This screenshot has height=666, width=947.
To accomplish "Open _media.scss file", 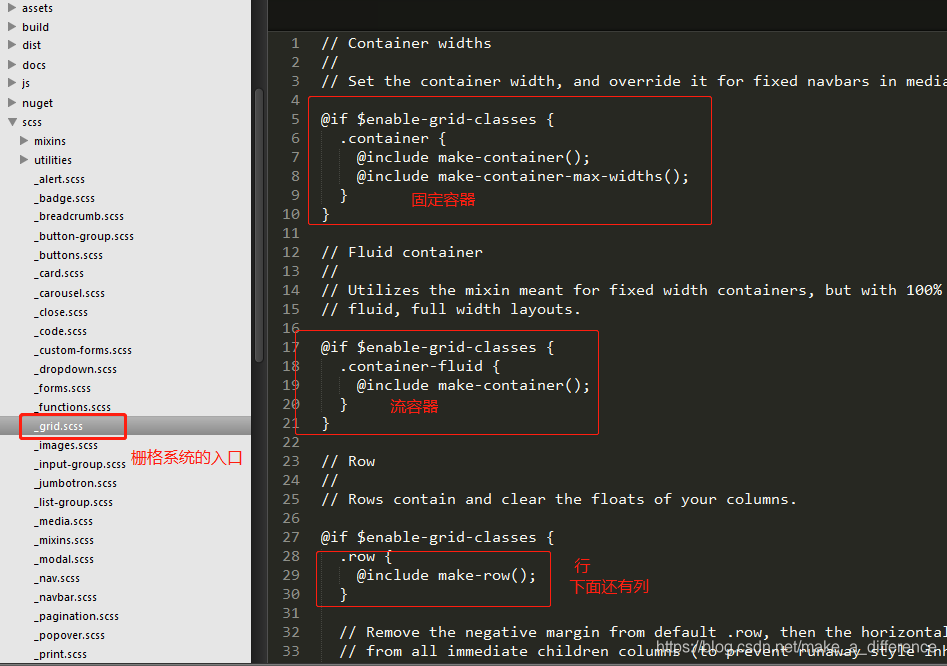I will [63, 522].
